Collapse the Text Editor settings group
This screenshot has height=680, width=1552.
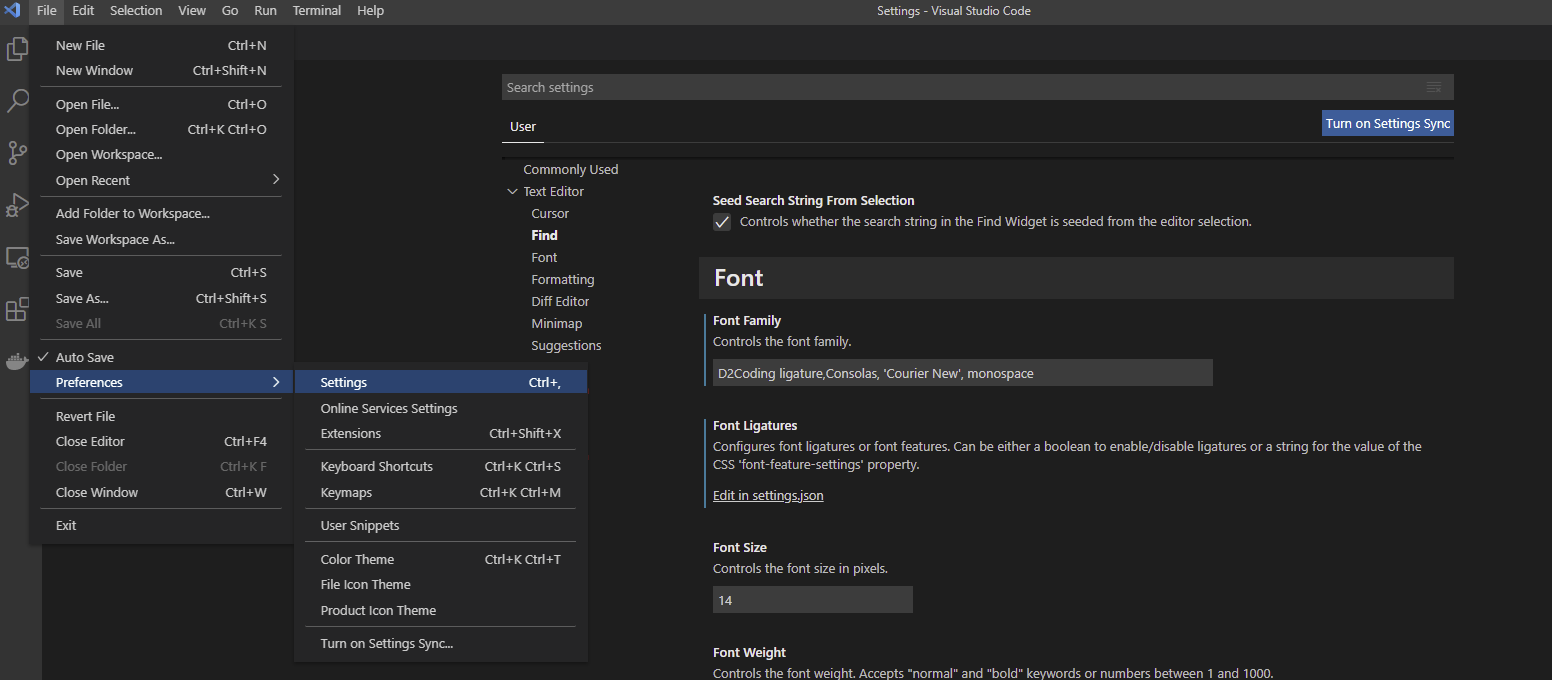pyautogui.click(x=512, y=191)
